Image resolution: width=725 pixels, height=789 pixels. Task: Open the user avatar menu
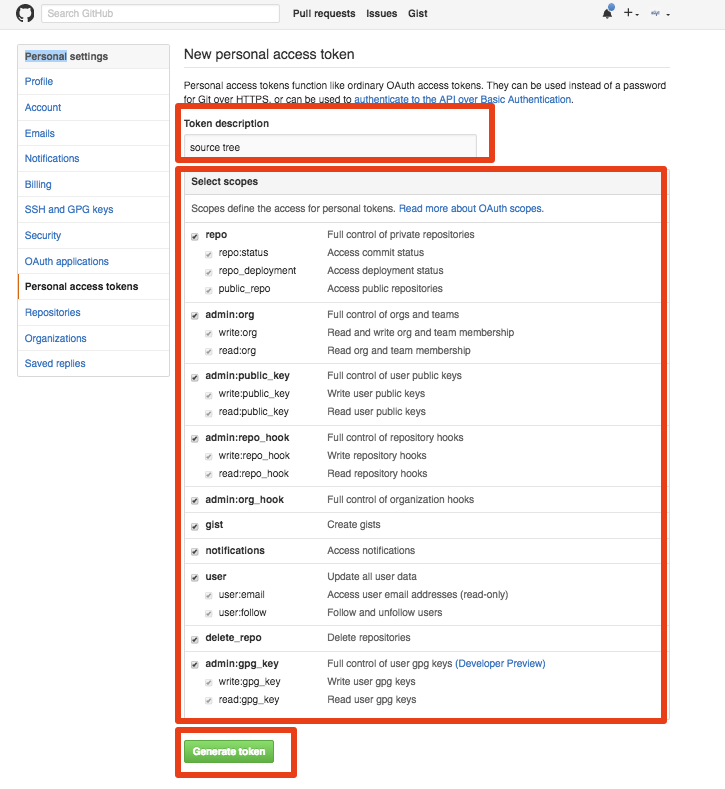[659, 14]
